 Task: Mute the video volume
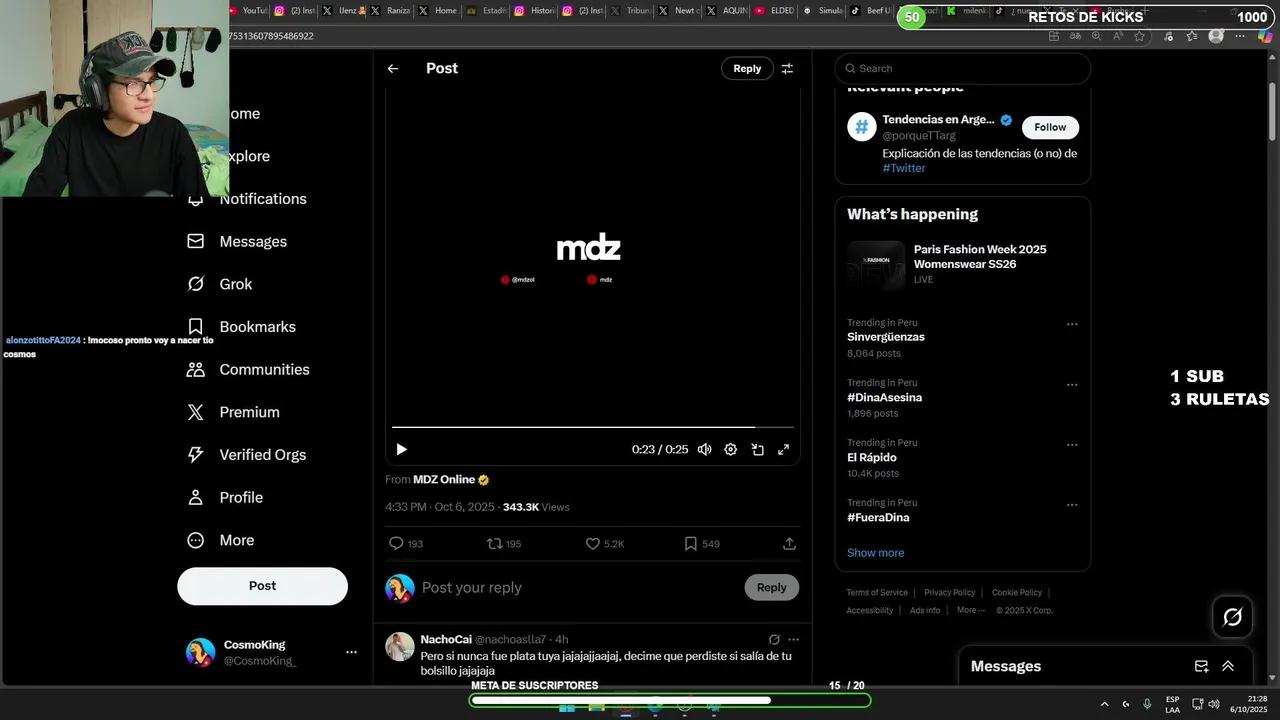click(x=704, y=450)
